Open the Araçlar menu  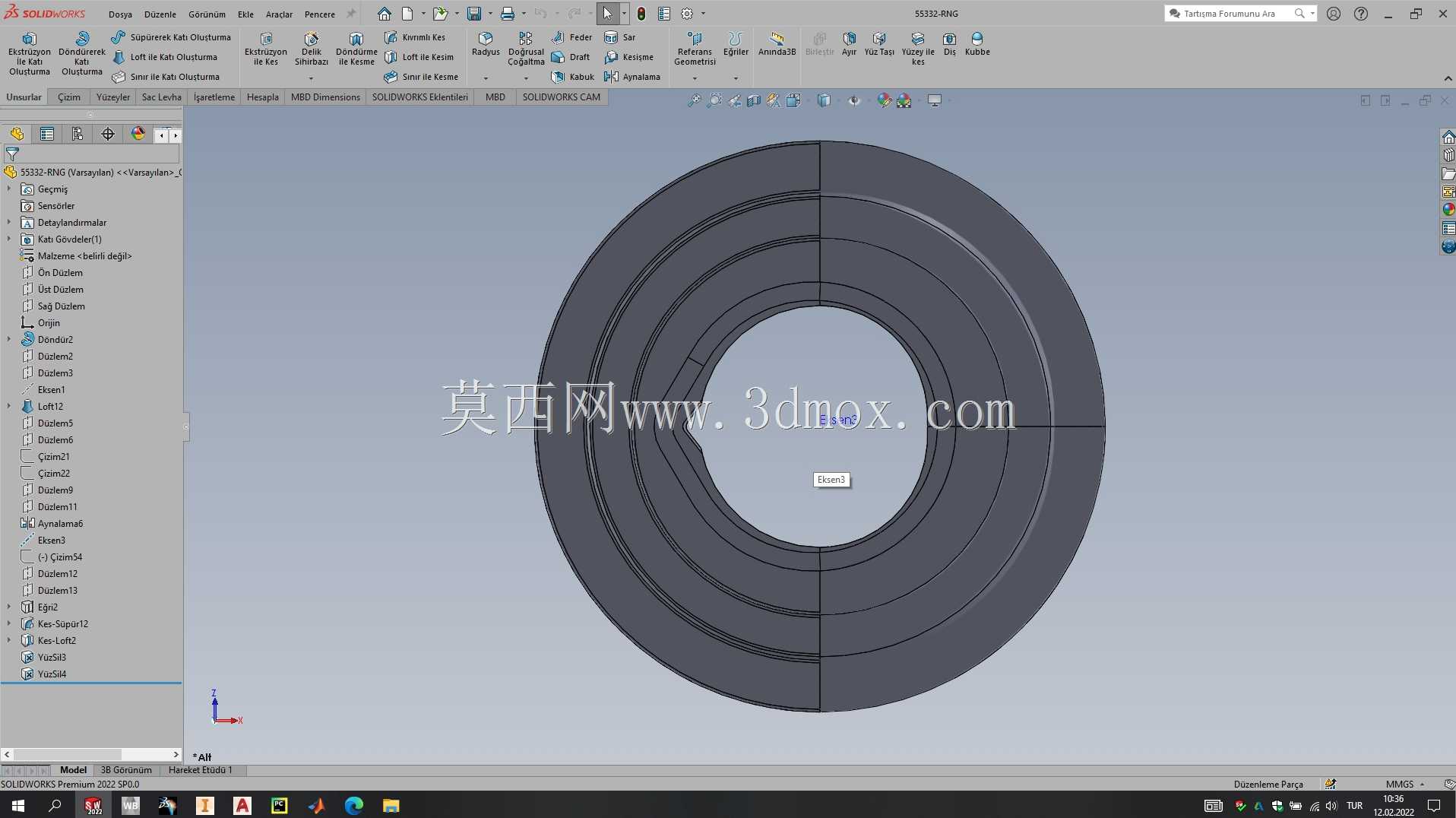279,14
